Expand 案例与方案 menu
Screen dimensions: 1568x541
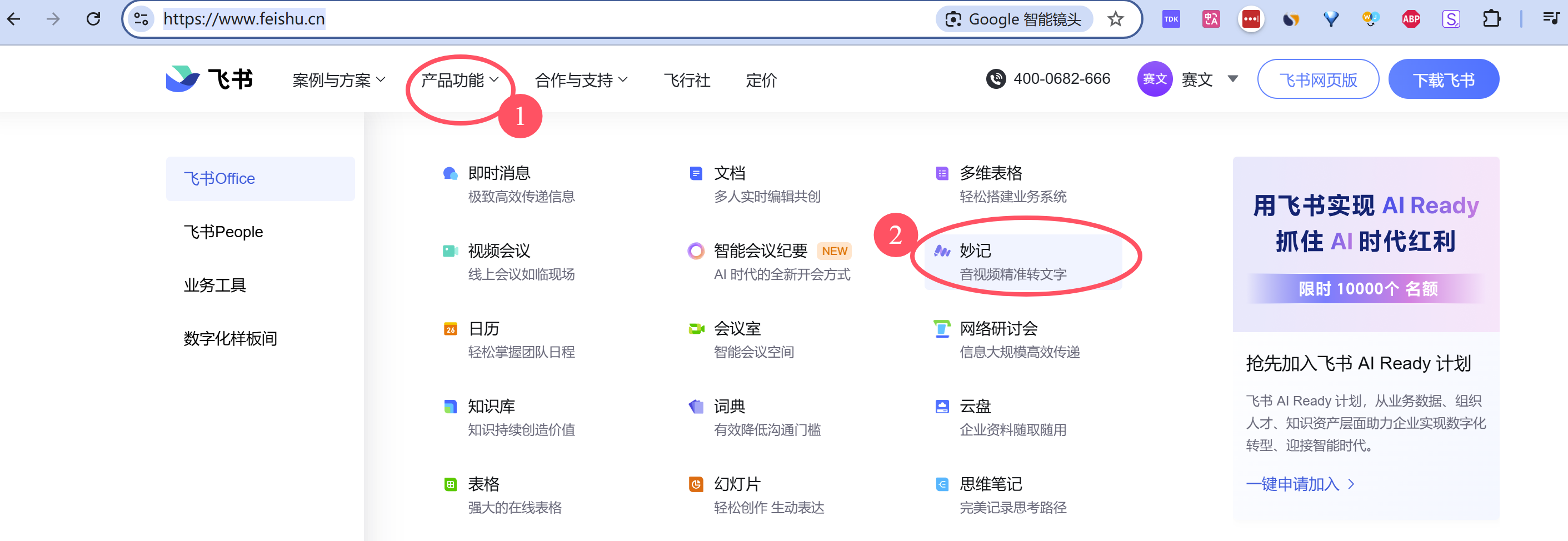339,80
